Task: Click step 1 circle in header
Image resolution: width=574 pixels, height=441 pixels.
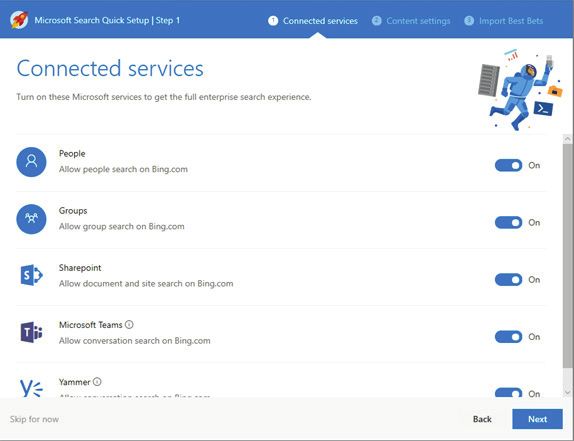Action: [273, 21]
